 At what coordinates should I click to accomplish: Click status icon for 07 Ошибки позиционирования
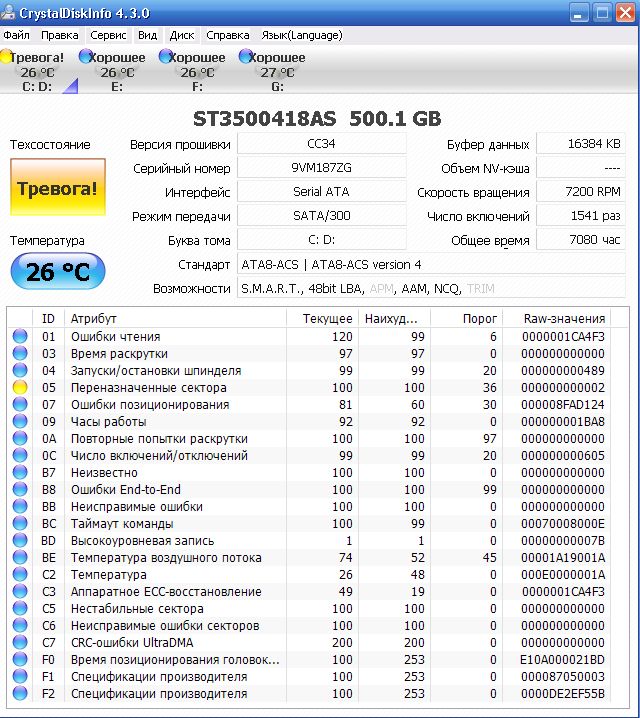click(x=20, y=404)
